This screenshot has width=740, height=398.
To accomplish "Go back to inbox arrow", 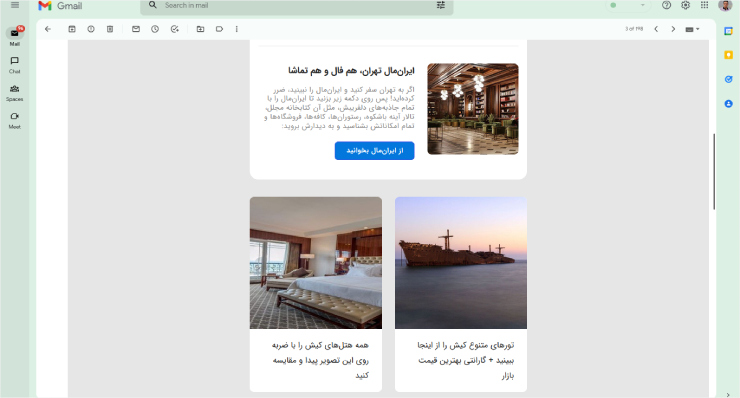I will pos(48,29).
